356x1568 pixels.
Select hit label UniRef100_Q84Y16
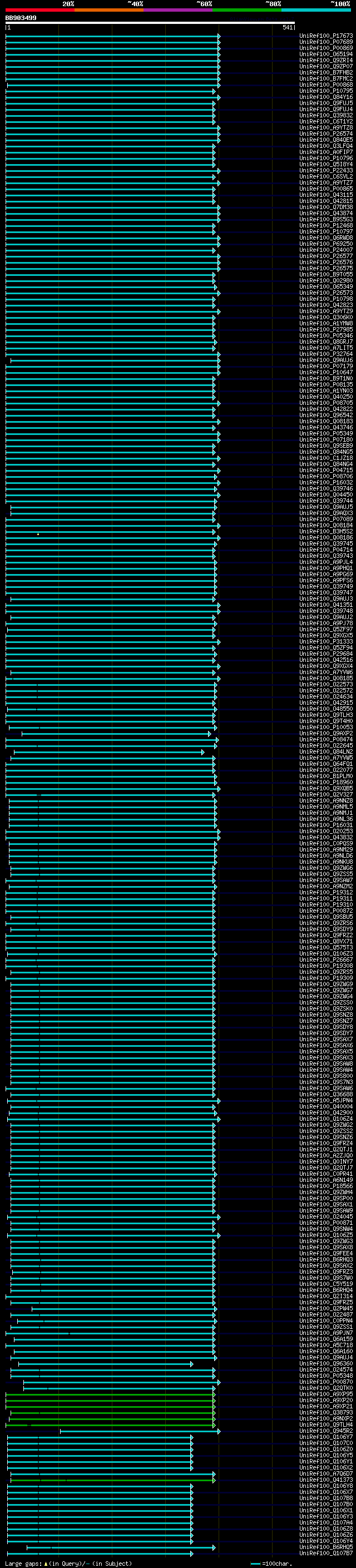coord(326,97)
